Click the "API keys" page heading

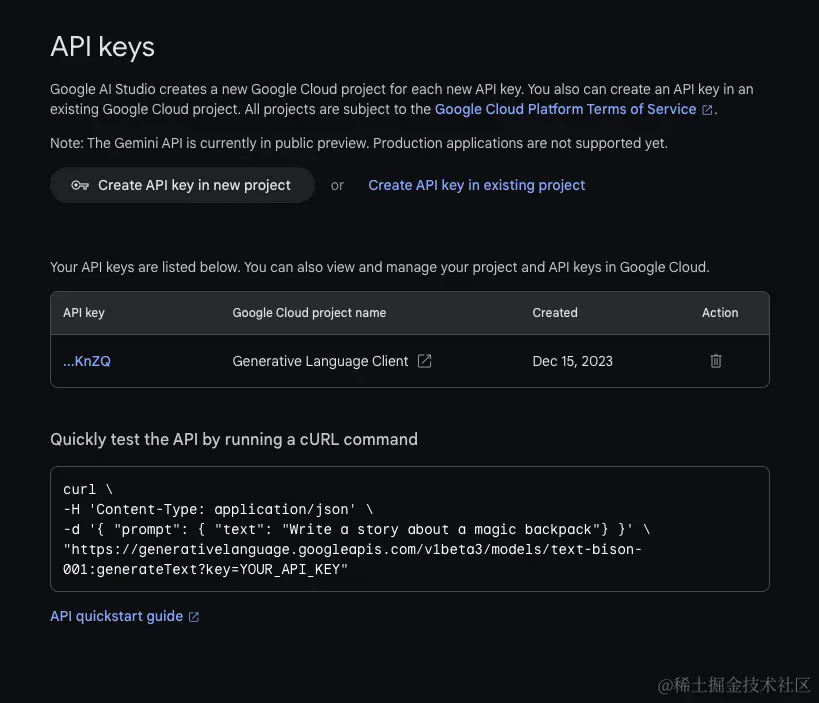(103, 47)
